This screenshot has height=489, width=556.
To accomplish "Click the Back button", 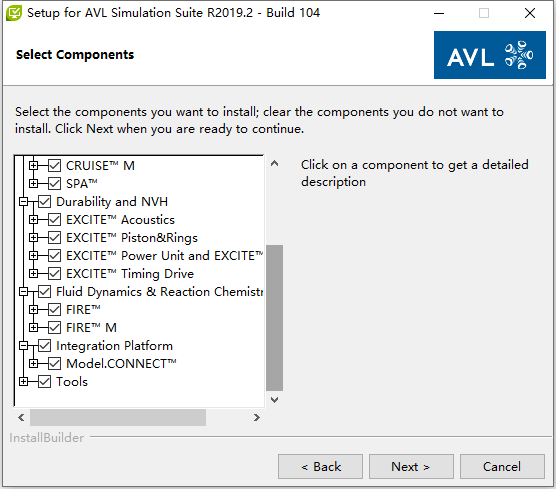I will click(320, 467).
